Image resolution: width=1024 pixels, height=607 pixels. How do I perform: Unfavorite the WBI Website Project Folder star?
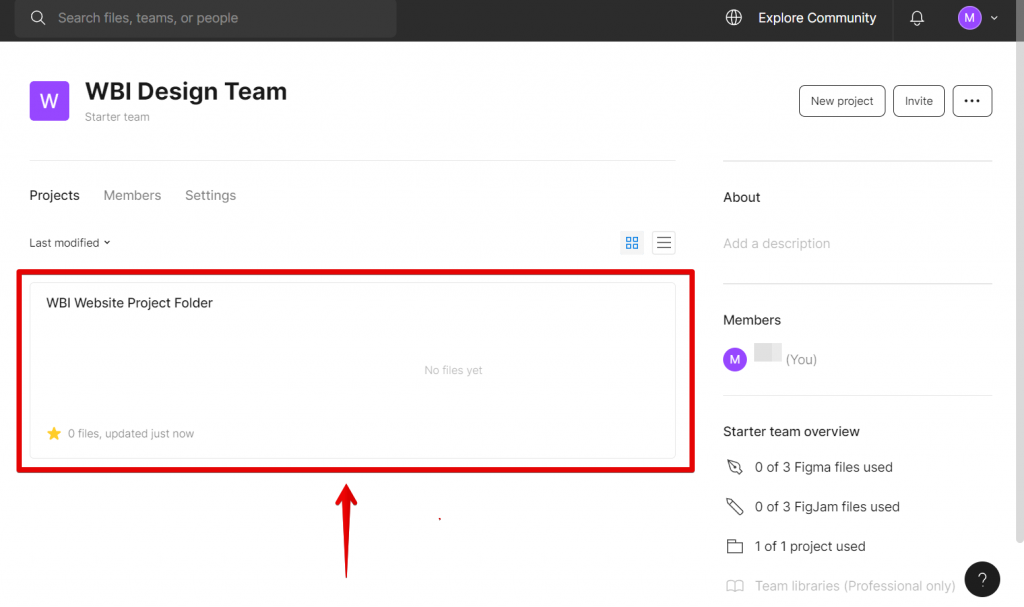tap(54, 433)
